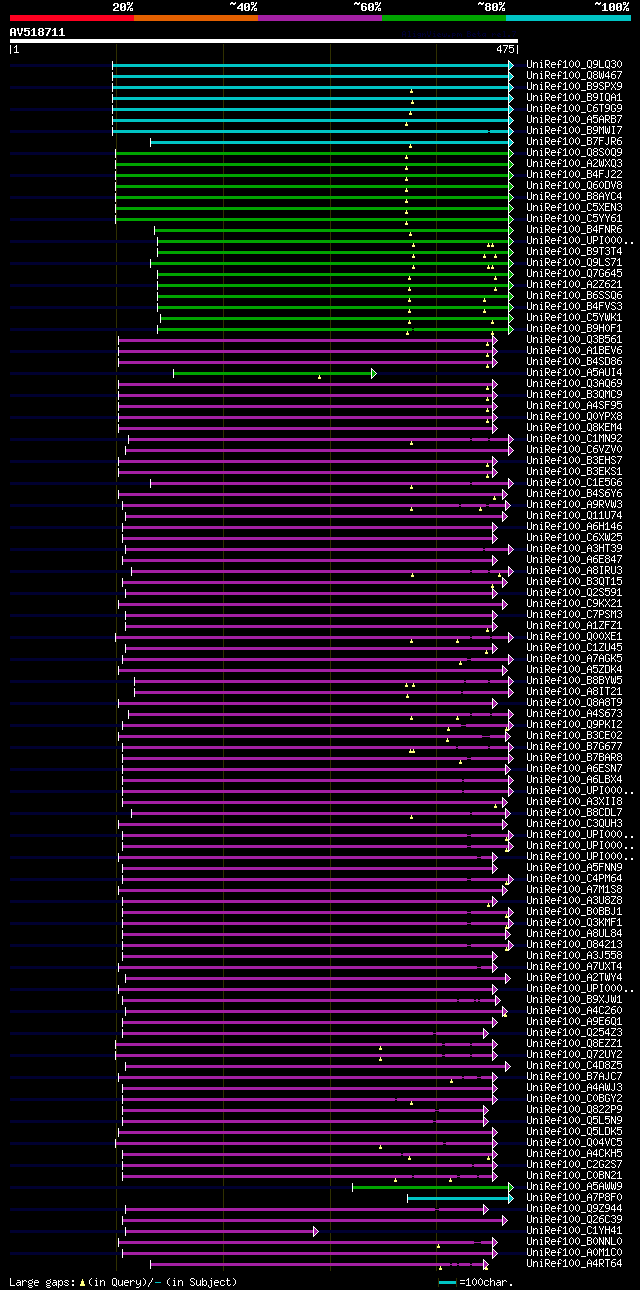Screen dimensions: 640x1290
Task: Open hit UniRef100_A5FNN9
Action: tap(574, 868)
